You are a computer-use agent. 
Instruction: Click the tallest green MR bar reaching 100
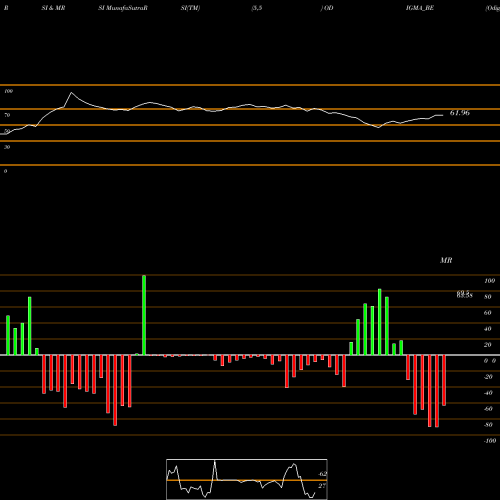(144, 315)
